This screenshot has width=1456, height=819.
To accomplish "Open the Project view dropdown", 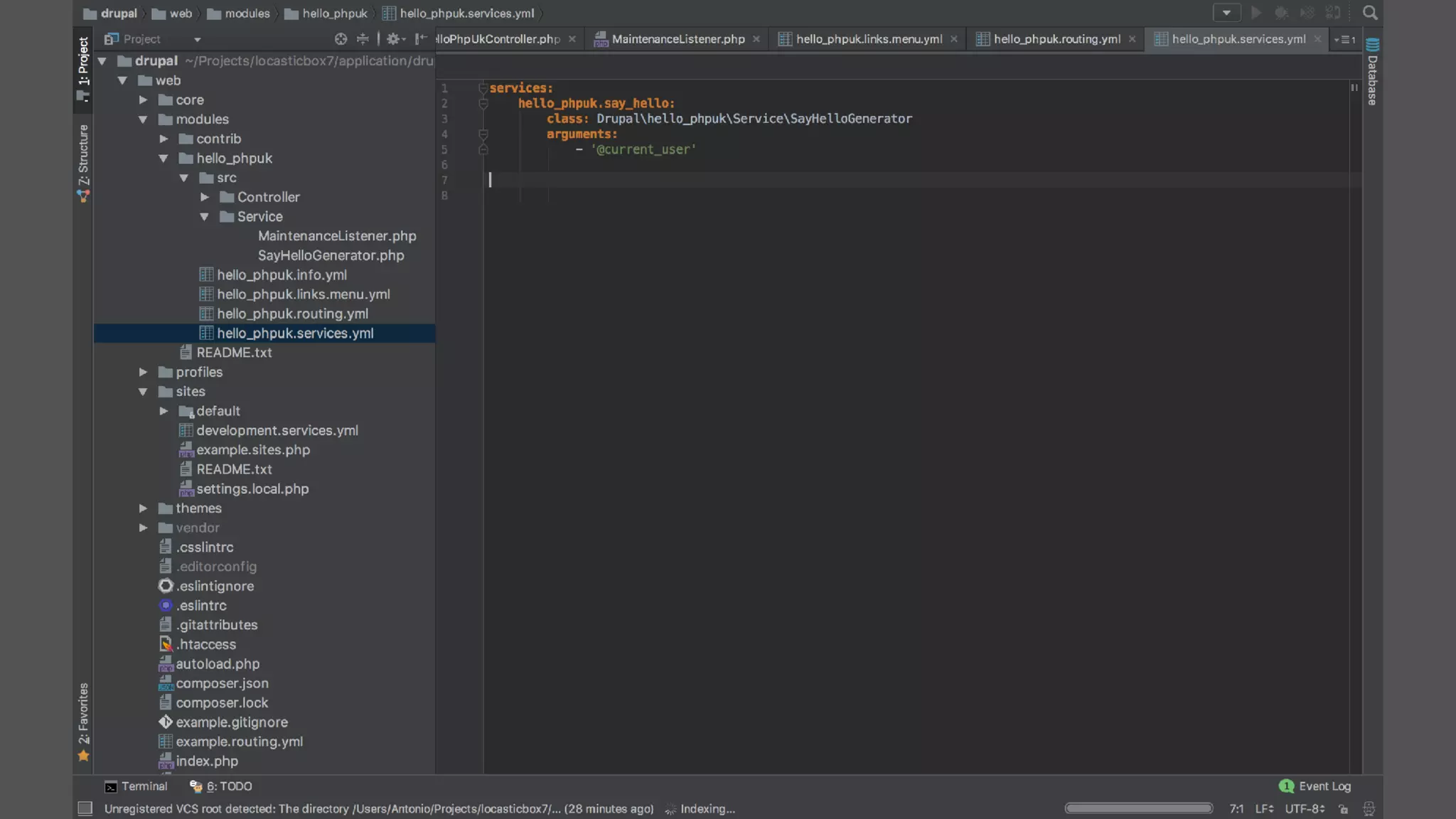I will tap(197, 39).
